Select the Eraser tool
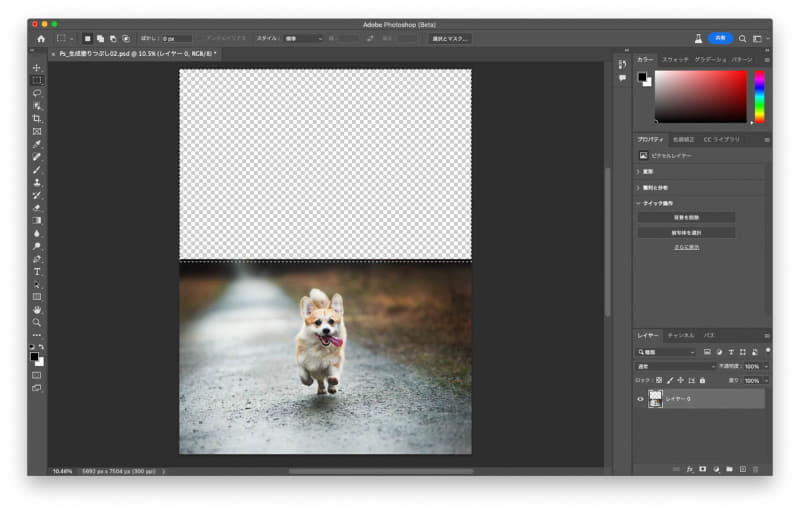 point(37,208)
